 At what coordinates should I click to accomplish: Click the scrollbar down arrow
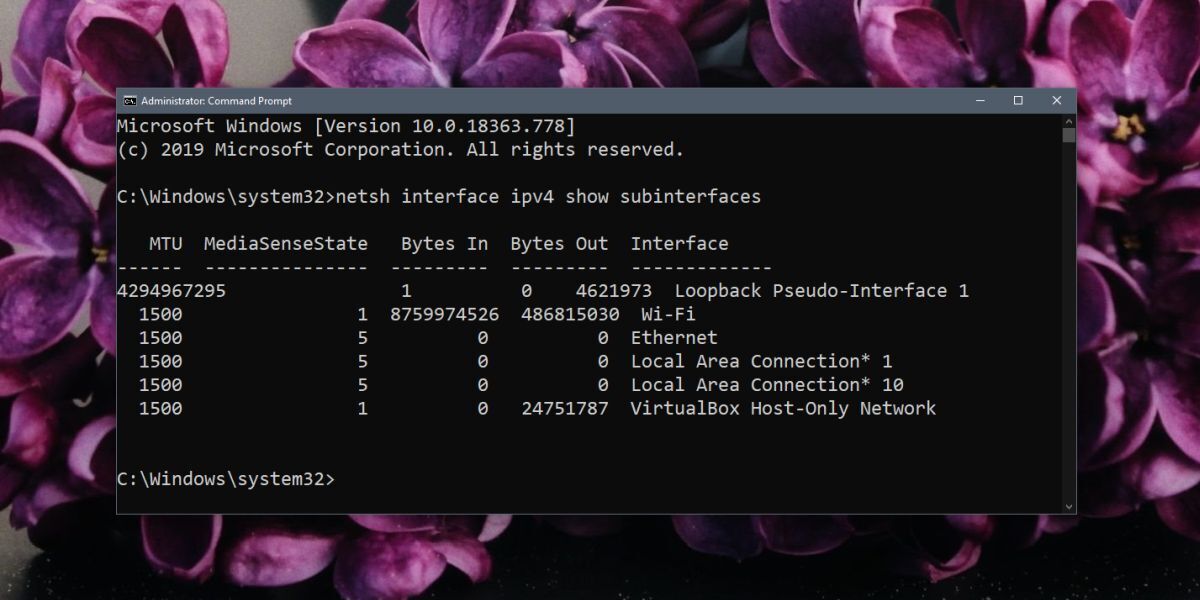(x=1069, y=508)
